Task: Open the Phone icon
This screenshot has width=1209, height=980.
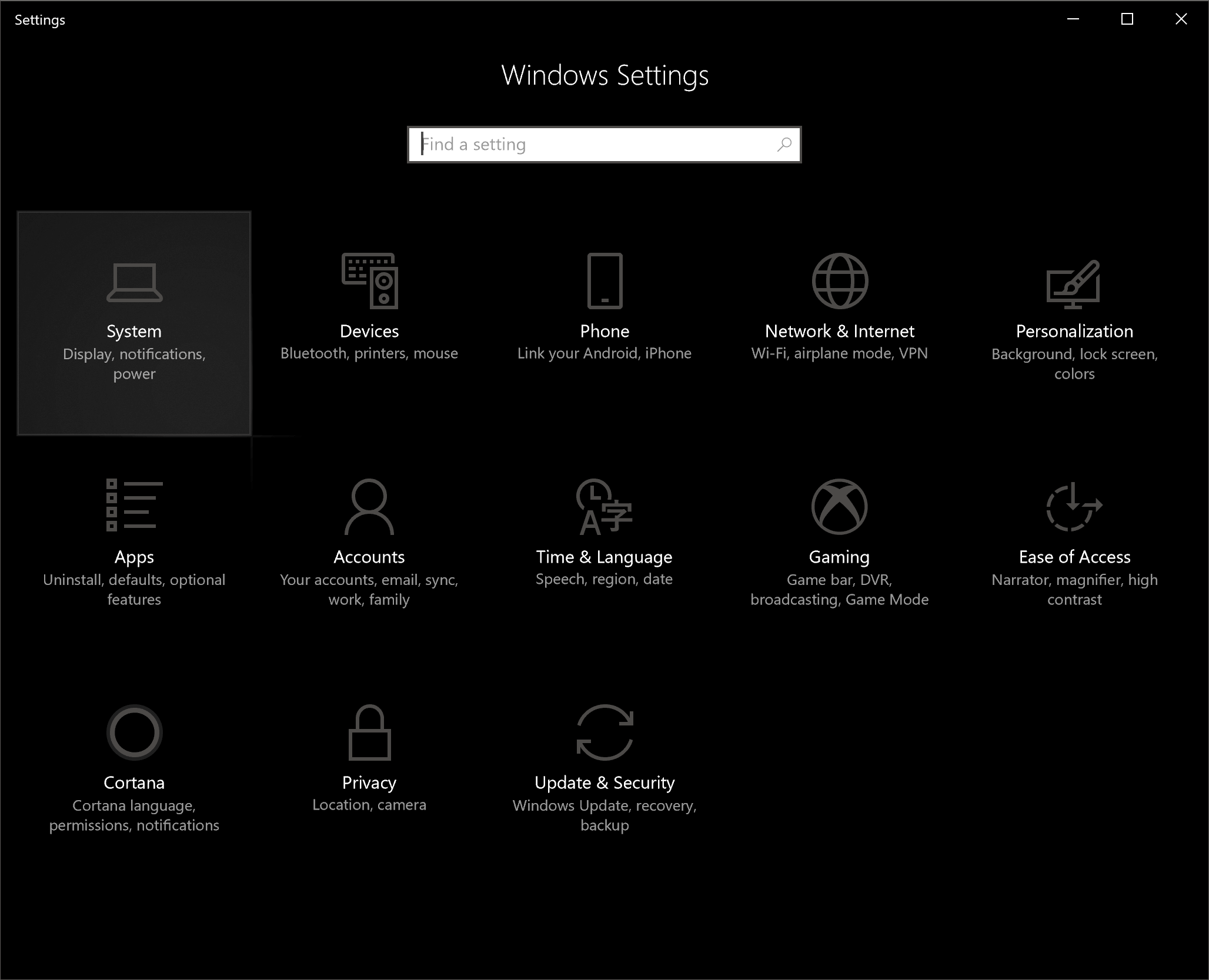Action: click(x=604, y=281)
